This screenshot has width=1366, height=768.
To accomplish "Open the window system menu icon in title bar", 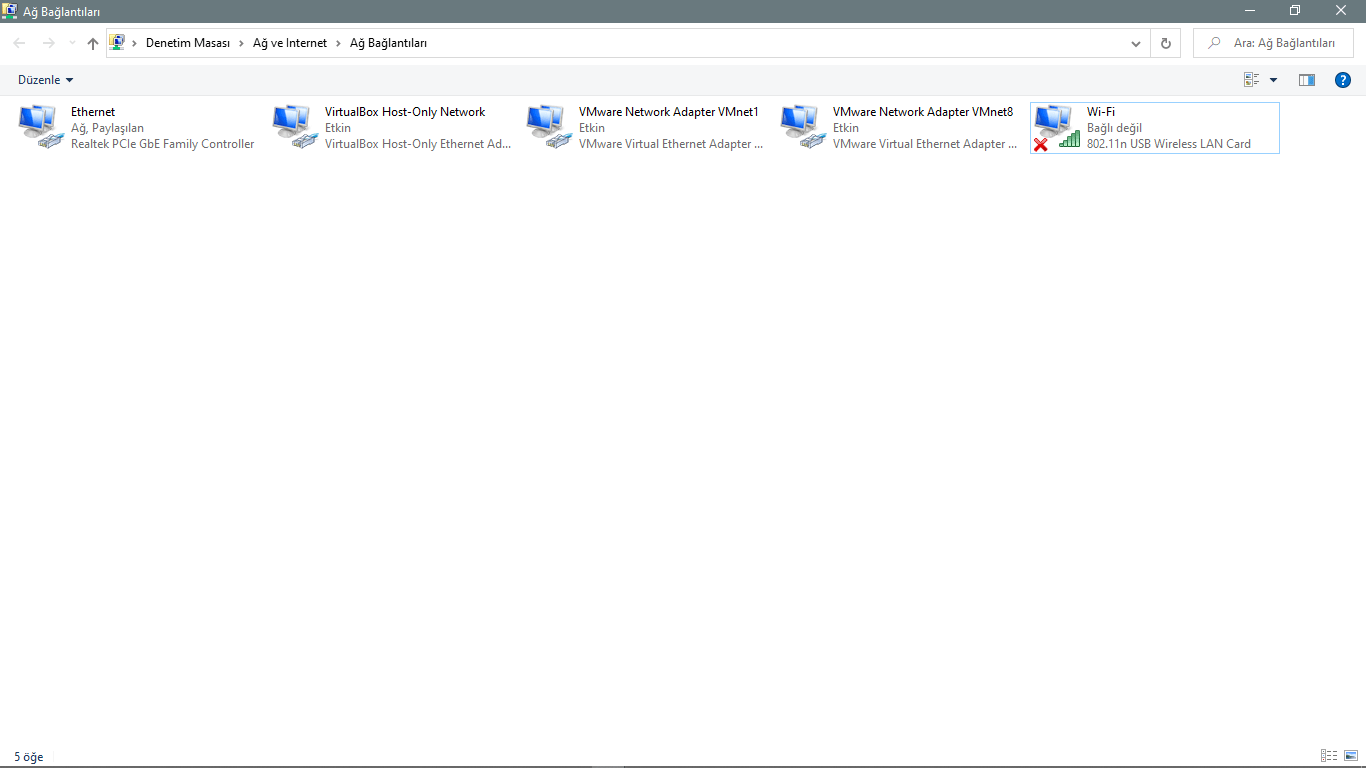I will pyautogui.click(x=10, y=11).
